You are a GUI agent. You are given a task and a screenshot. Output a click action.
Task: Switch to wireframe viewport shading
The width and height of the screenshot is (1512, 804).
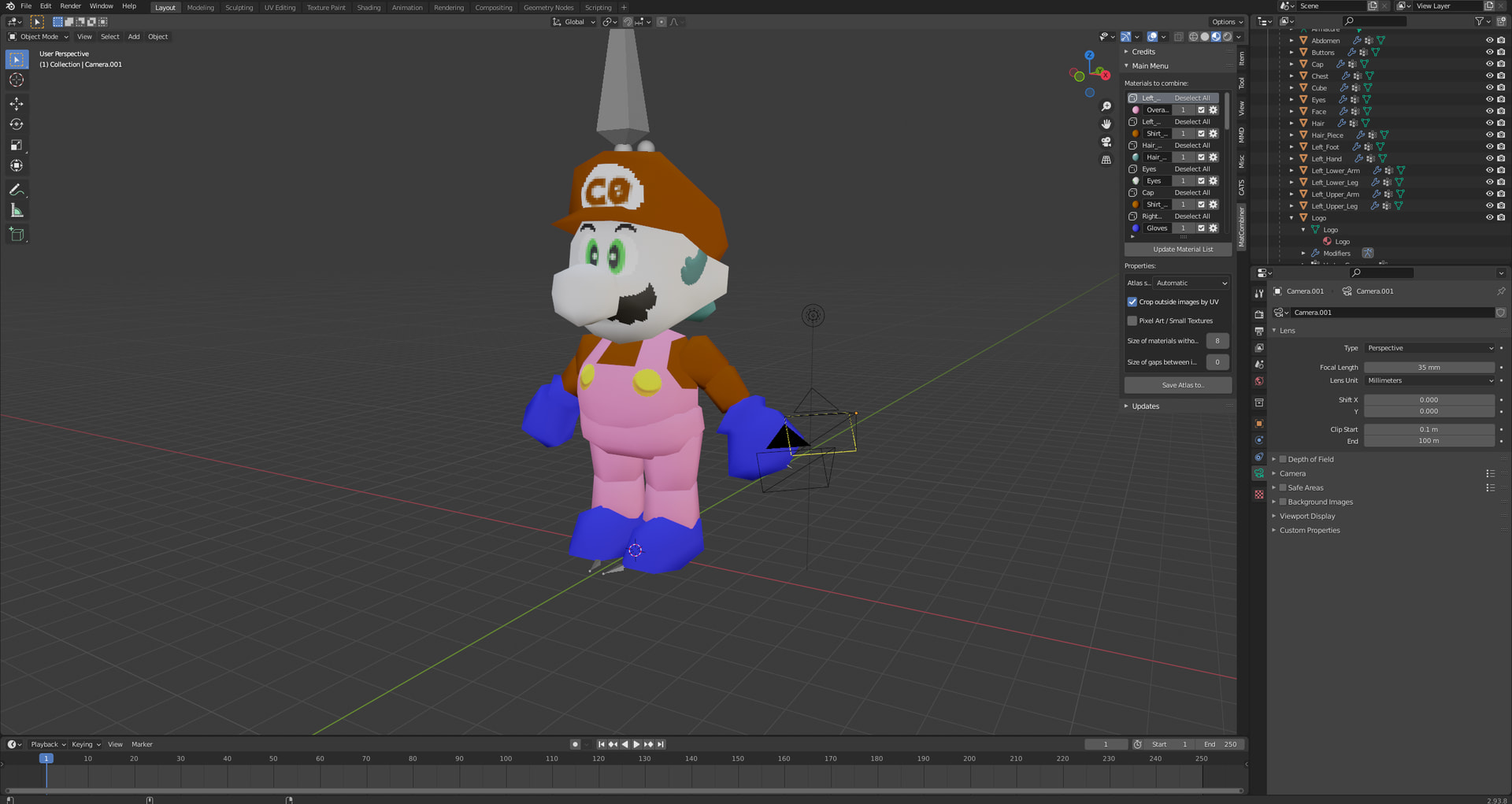(x=1194, y=37)
